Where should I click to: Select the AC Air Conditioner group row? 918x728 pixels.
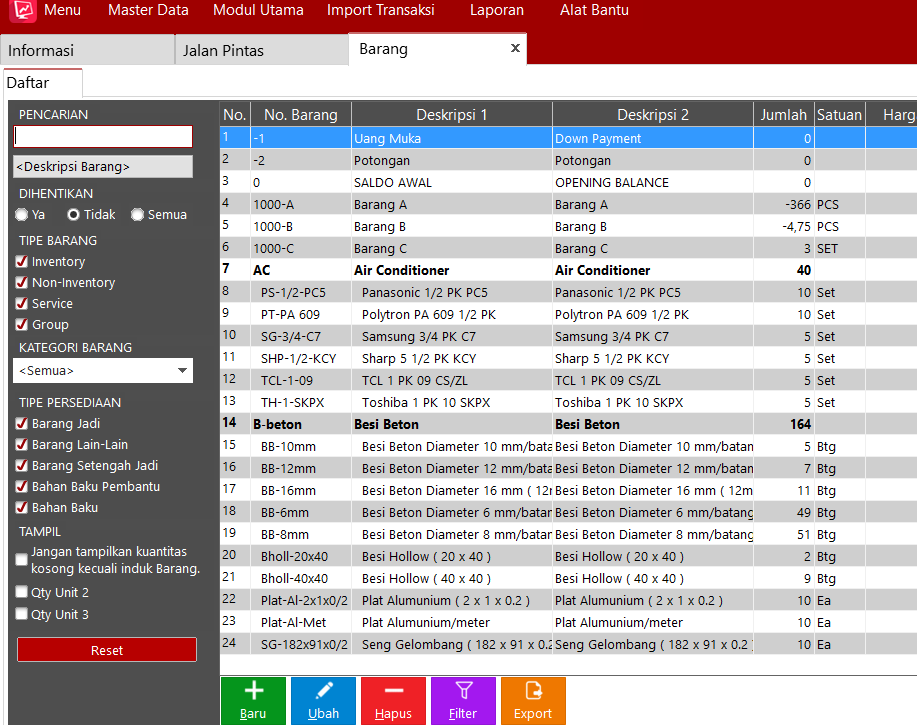568,270
